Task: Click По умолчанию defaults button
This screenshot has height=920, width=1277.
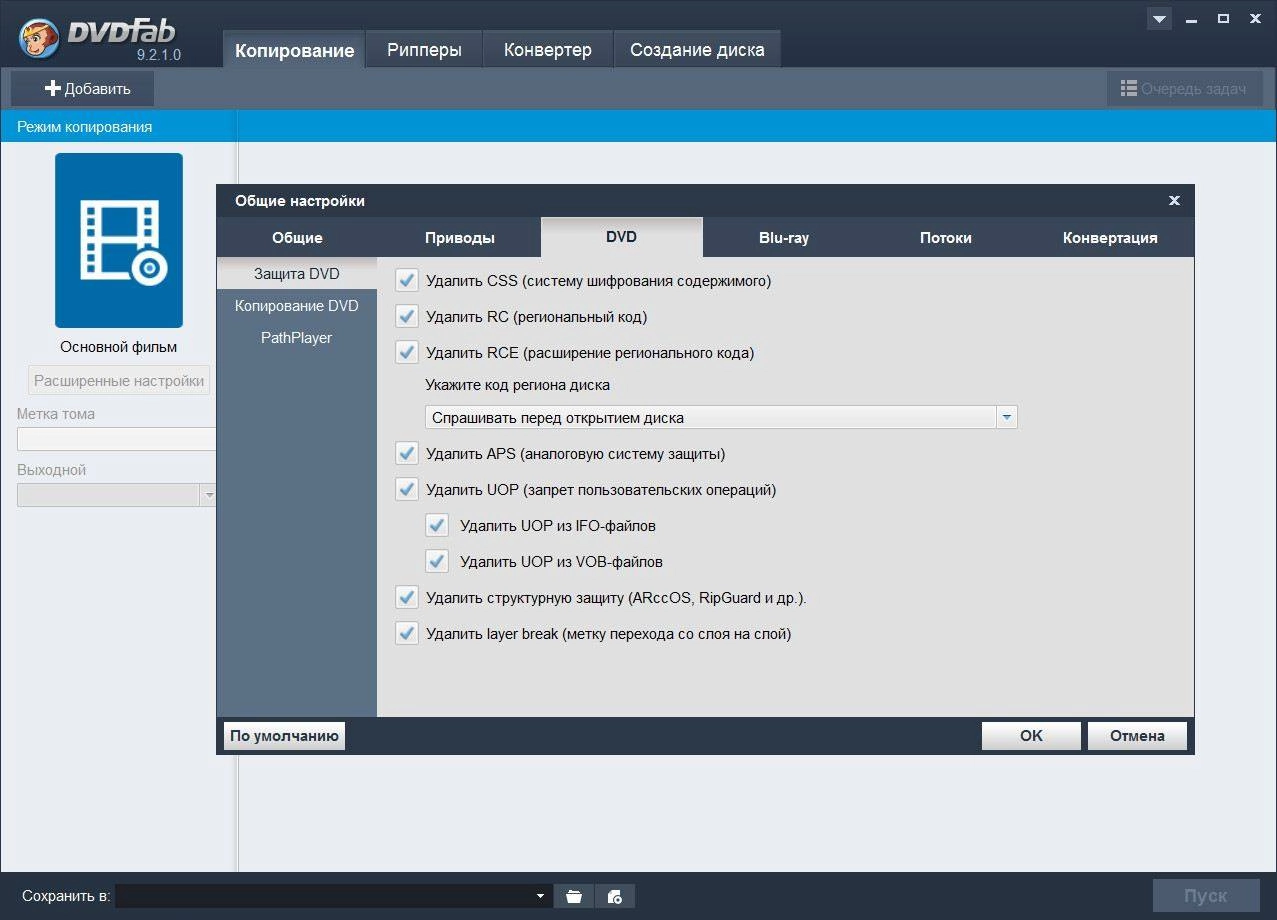Action: click(285, 736)
